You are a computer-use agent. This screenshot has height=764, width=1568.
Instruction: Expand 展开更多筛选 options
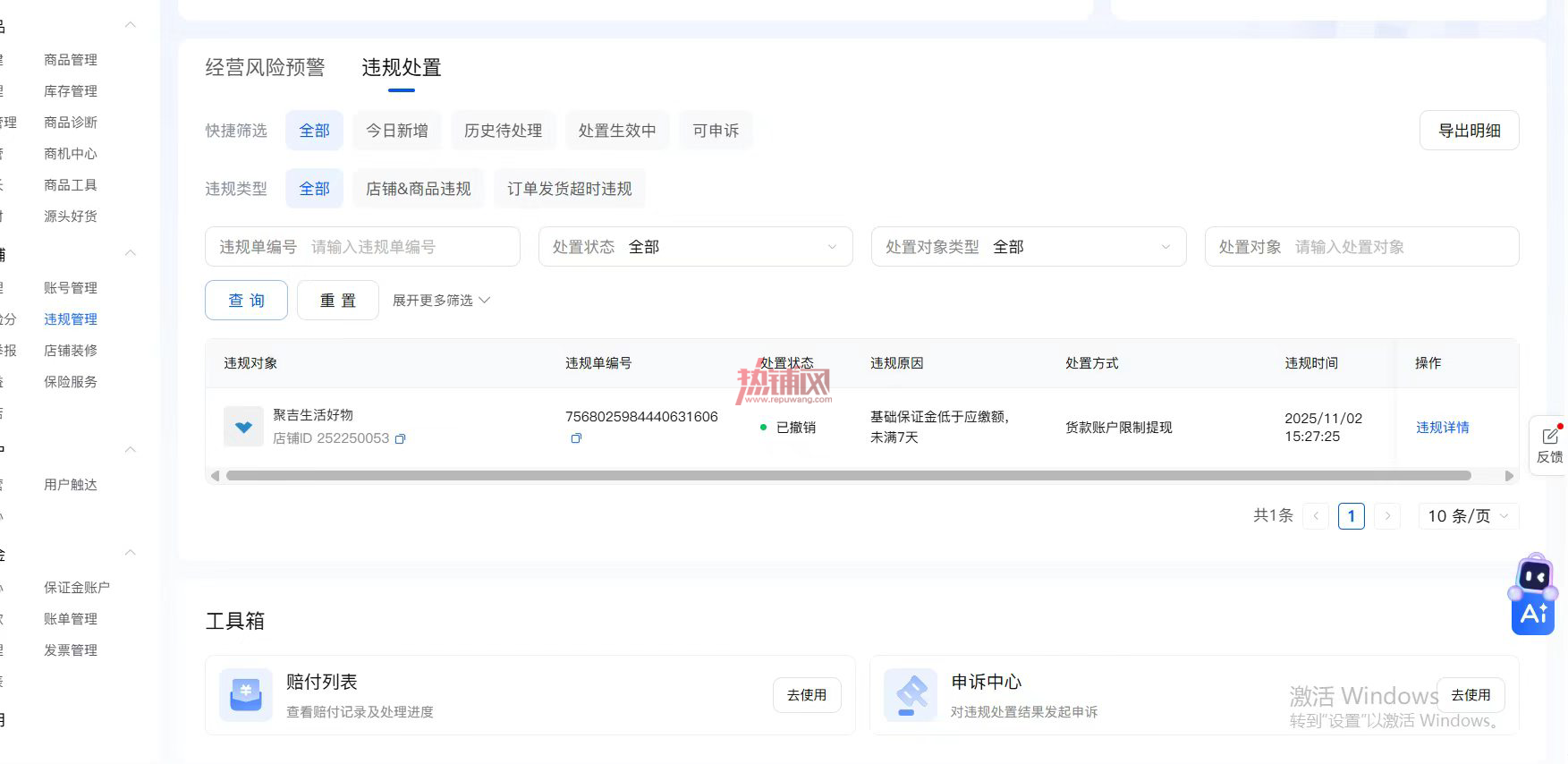click(442, 301)
